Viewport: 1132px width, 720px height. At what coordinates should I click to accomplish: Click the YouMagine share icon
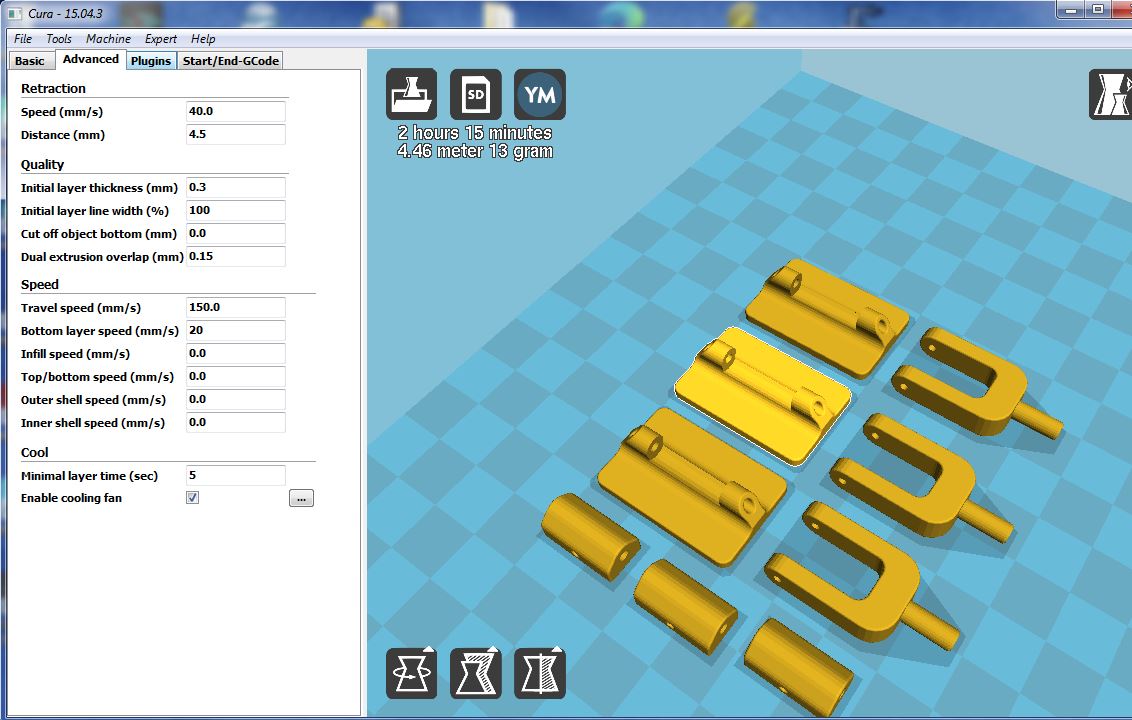539,94
